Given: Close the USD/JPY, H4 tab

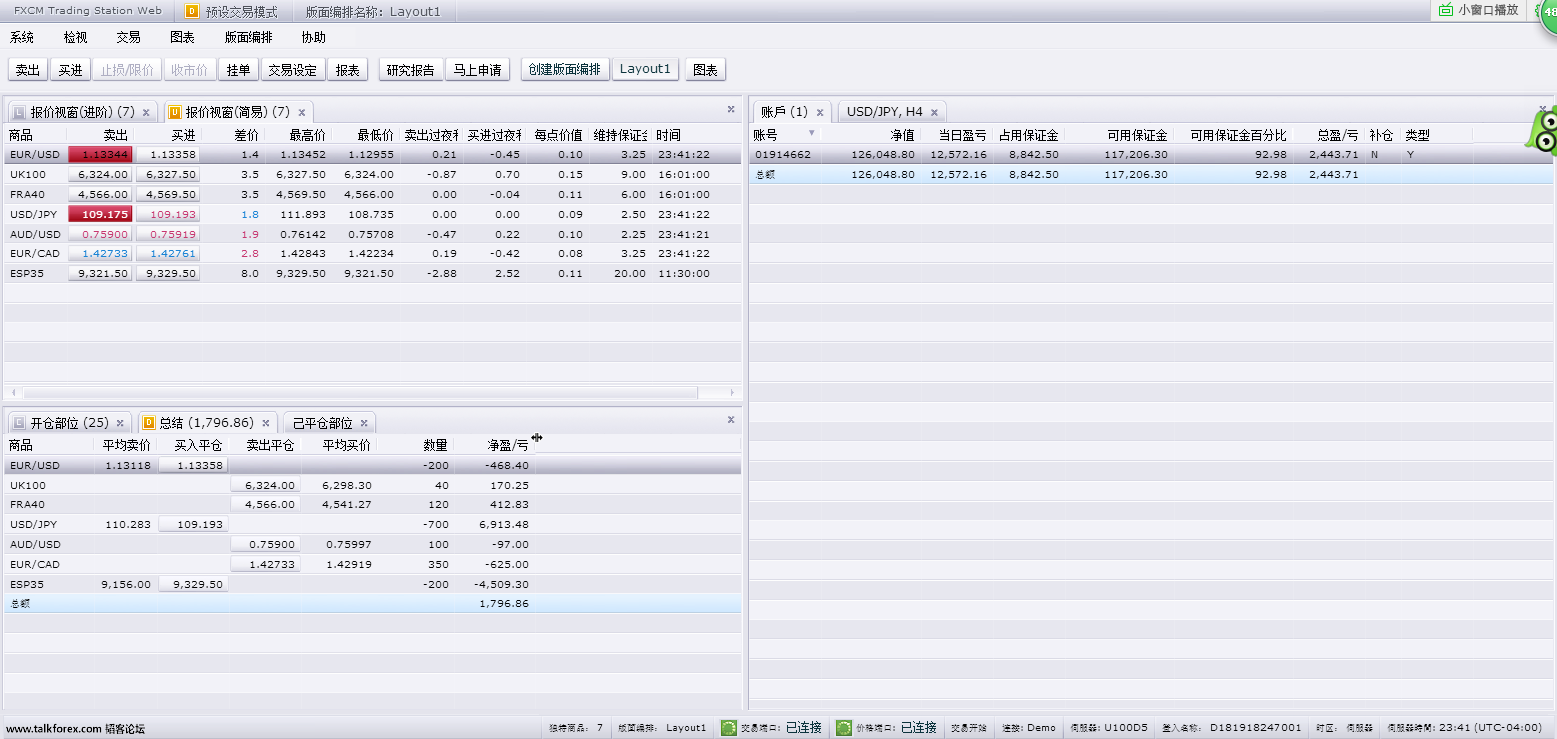Looking at the screenshot, I should pyautogui.click(x=934, y=112).
